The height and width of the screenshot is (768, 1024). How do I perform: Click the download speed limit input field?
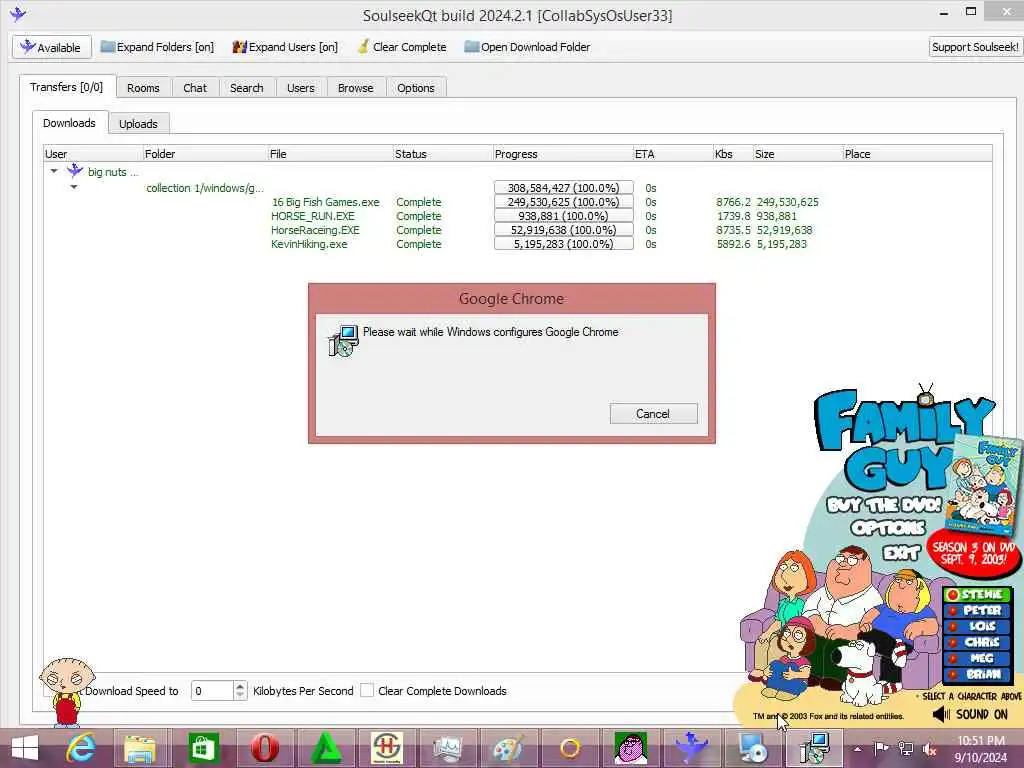pyautogui.click(x=212, y=691)
